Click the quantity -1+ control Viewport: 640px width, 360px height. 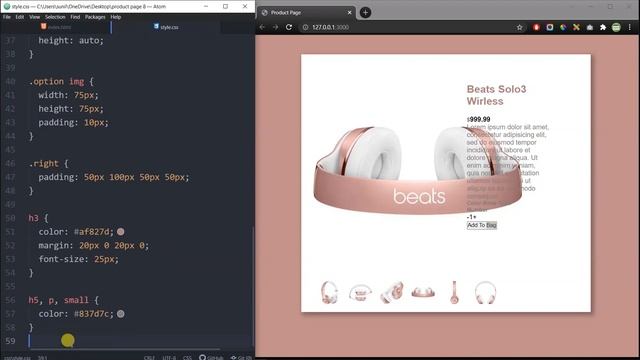(471, 217)
